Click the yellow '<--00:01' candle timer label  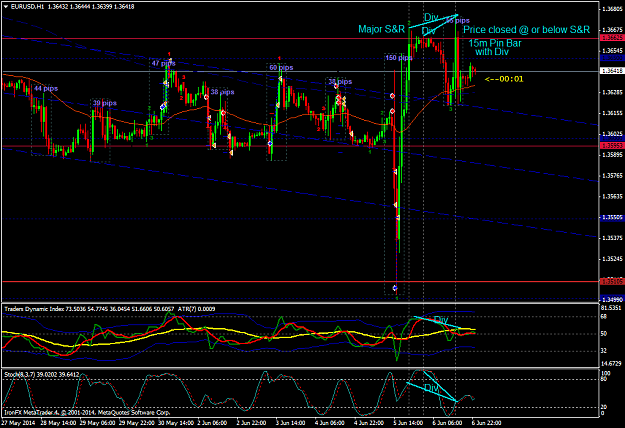[504, 79]
